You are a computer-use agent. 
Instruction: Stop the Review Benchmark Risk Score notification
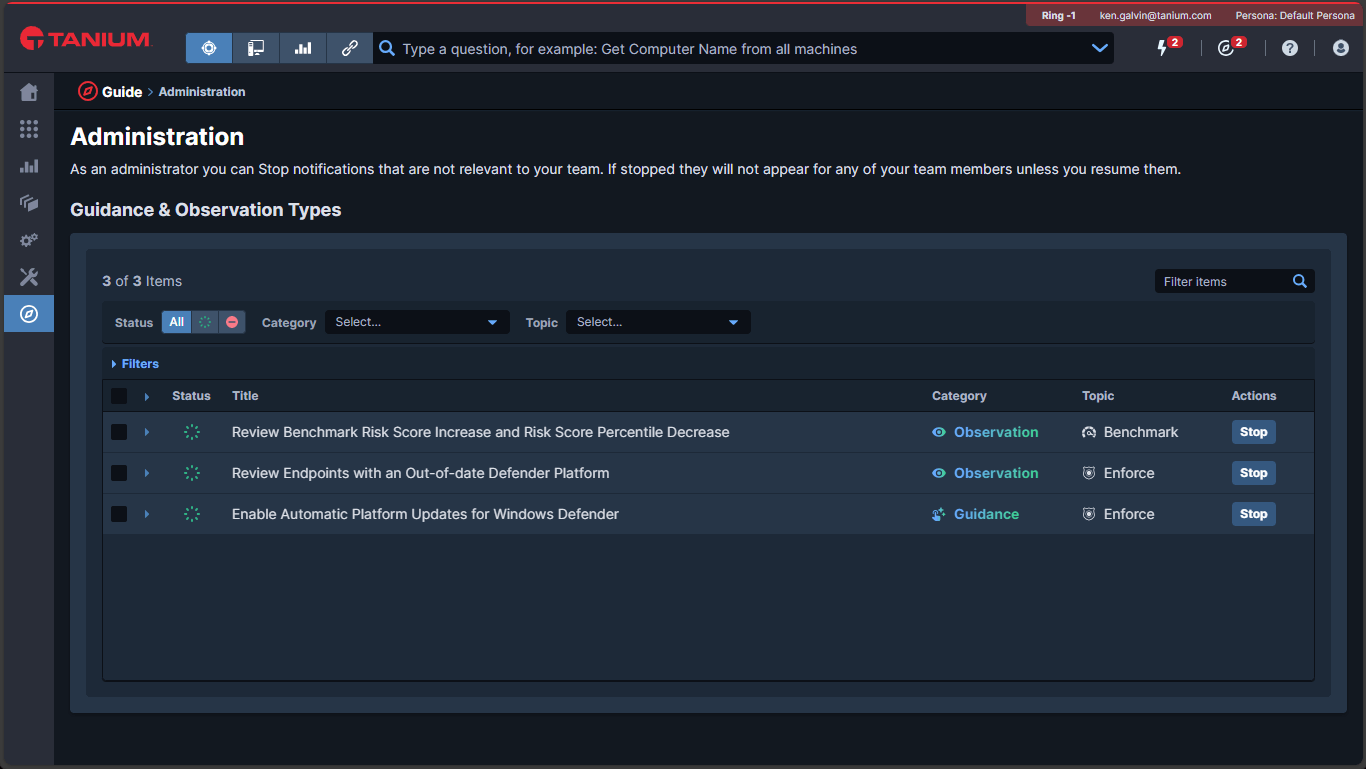[x=1254, y=432]
